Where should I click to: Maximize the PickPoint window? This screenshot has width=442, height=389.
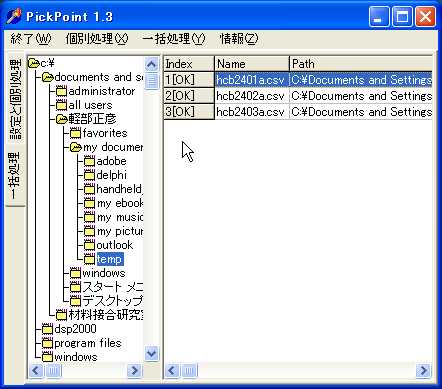[402, 16]
